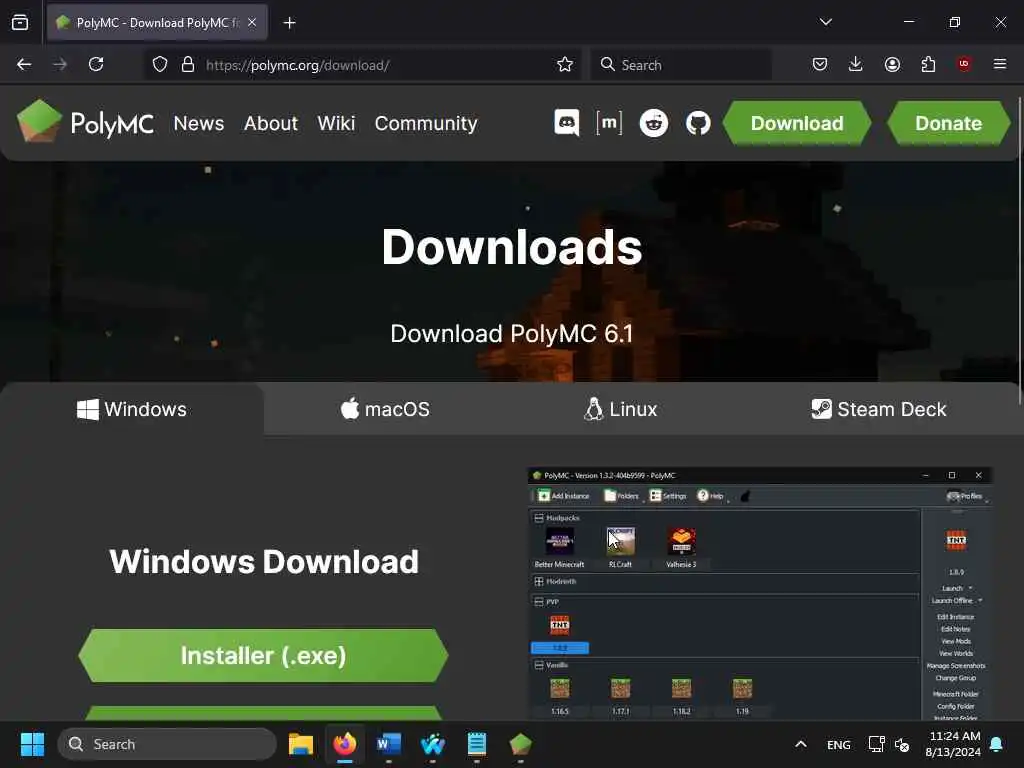List all tabs with the chevron
Viewport: 1024px width, 768px height.
point(825,22)
